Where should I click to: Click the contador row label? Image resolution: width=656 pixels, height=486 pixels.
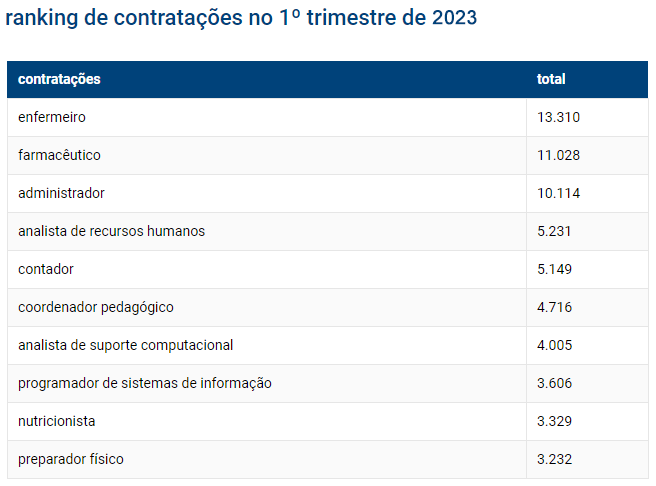(x=46, y=269)
